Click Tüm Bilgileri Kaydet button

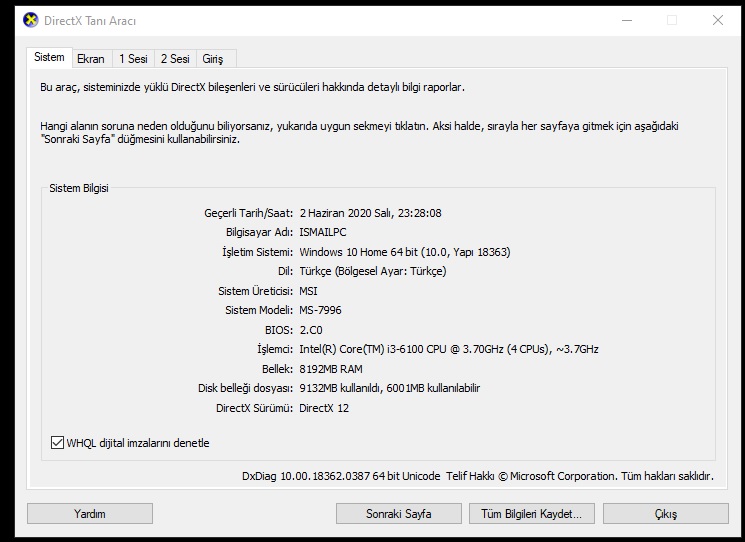pyautogui.click(x=532, y=513)
